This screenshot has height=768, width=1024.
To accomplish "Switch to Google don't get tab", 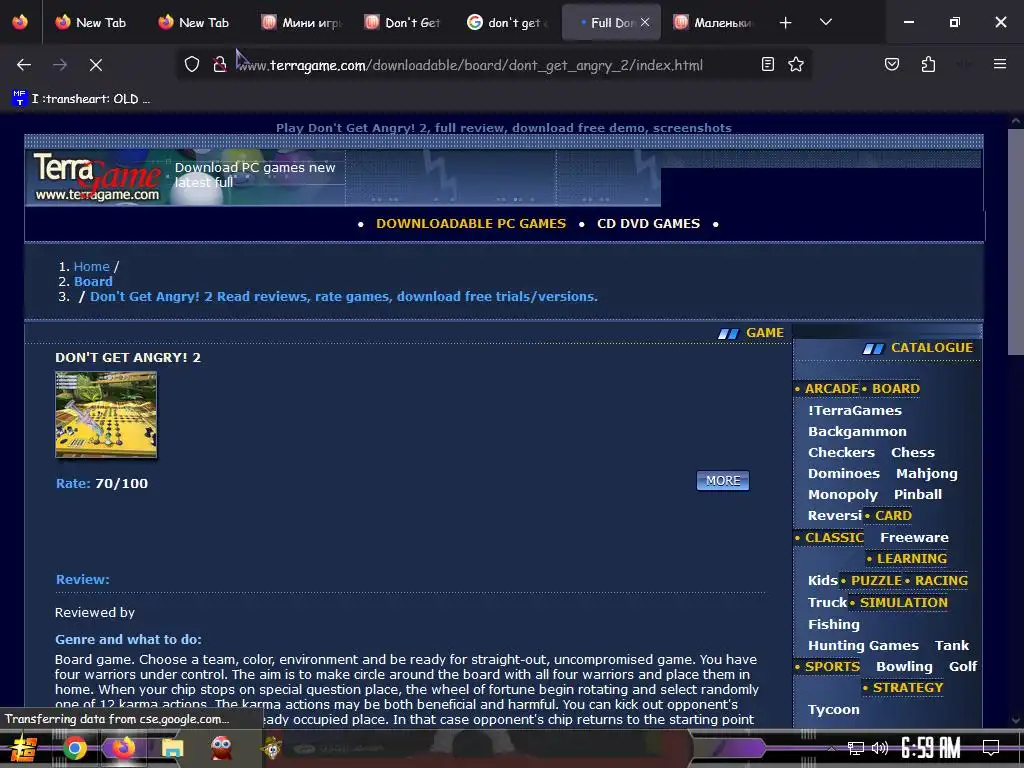I will pyautogui.click(x=507, y=22).
